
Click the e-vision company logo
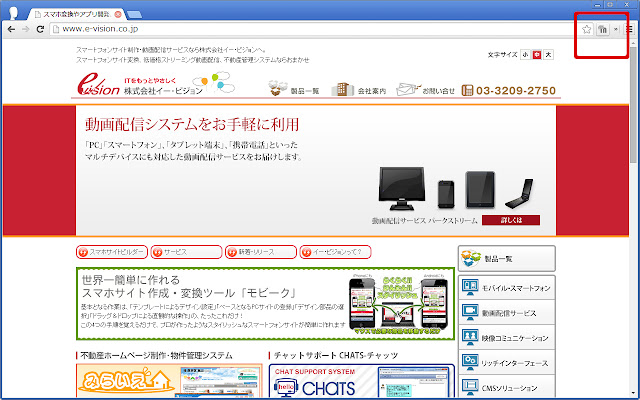pyautogui.click(x=98, y=84)
